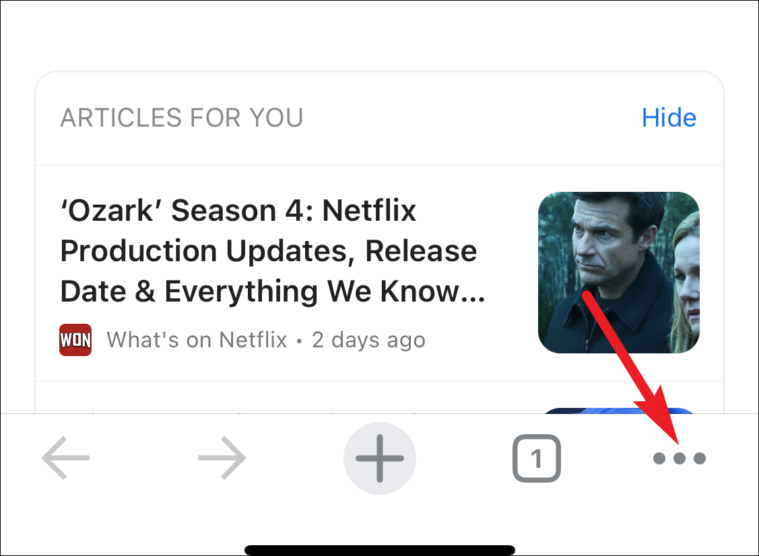This screenshot has width=759, height=556.
Task: Tap the forward navigation arrow
Action: pyautogui.click(x=222, y=458)
